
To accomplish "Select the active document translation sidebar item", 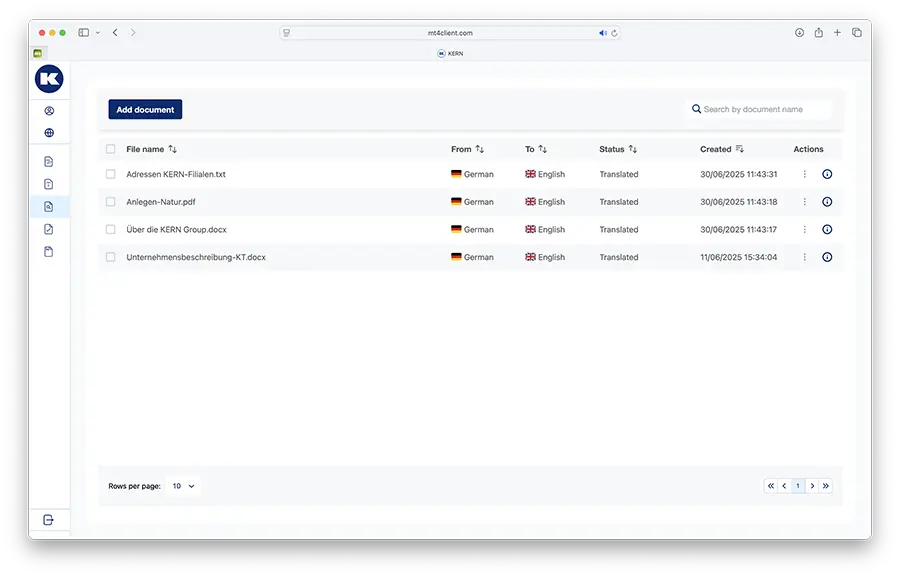I will 49,207.
